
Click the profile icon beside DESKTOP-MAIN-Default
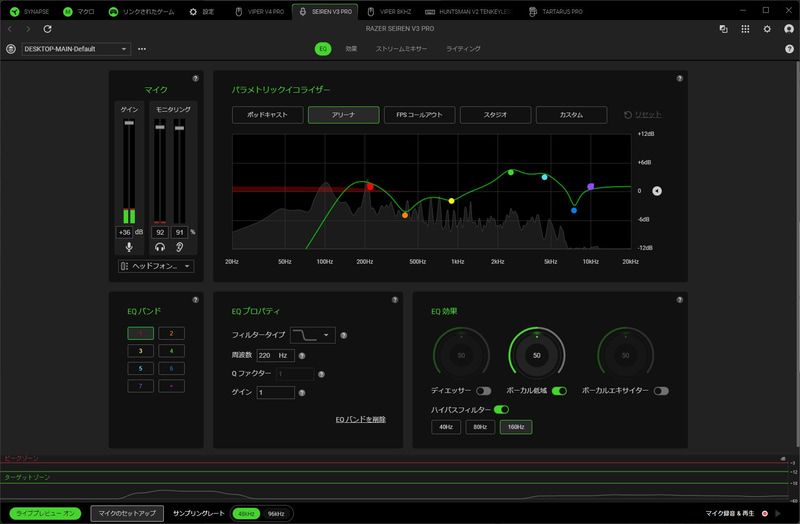(x=11, y=49)
